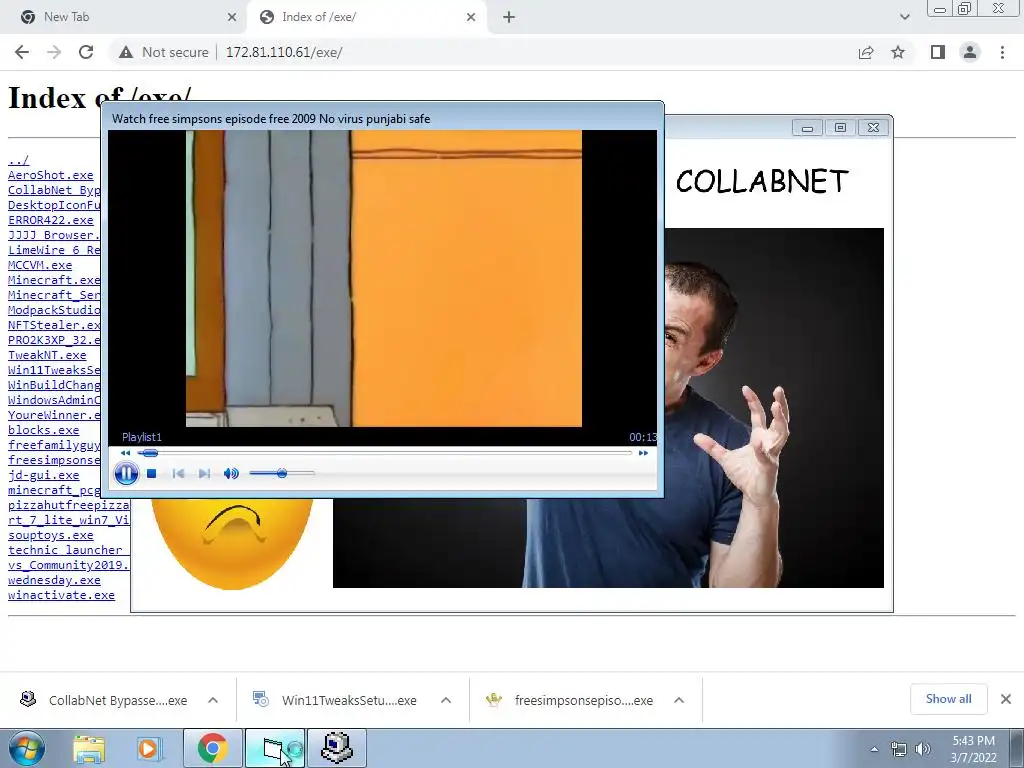Expand CollabNet Bypasse download options arrow
Viewport: 1024px width, 768px height.
point(213,700)
